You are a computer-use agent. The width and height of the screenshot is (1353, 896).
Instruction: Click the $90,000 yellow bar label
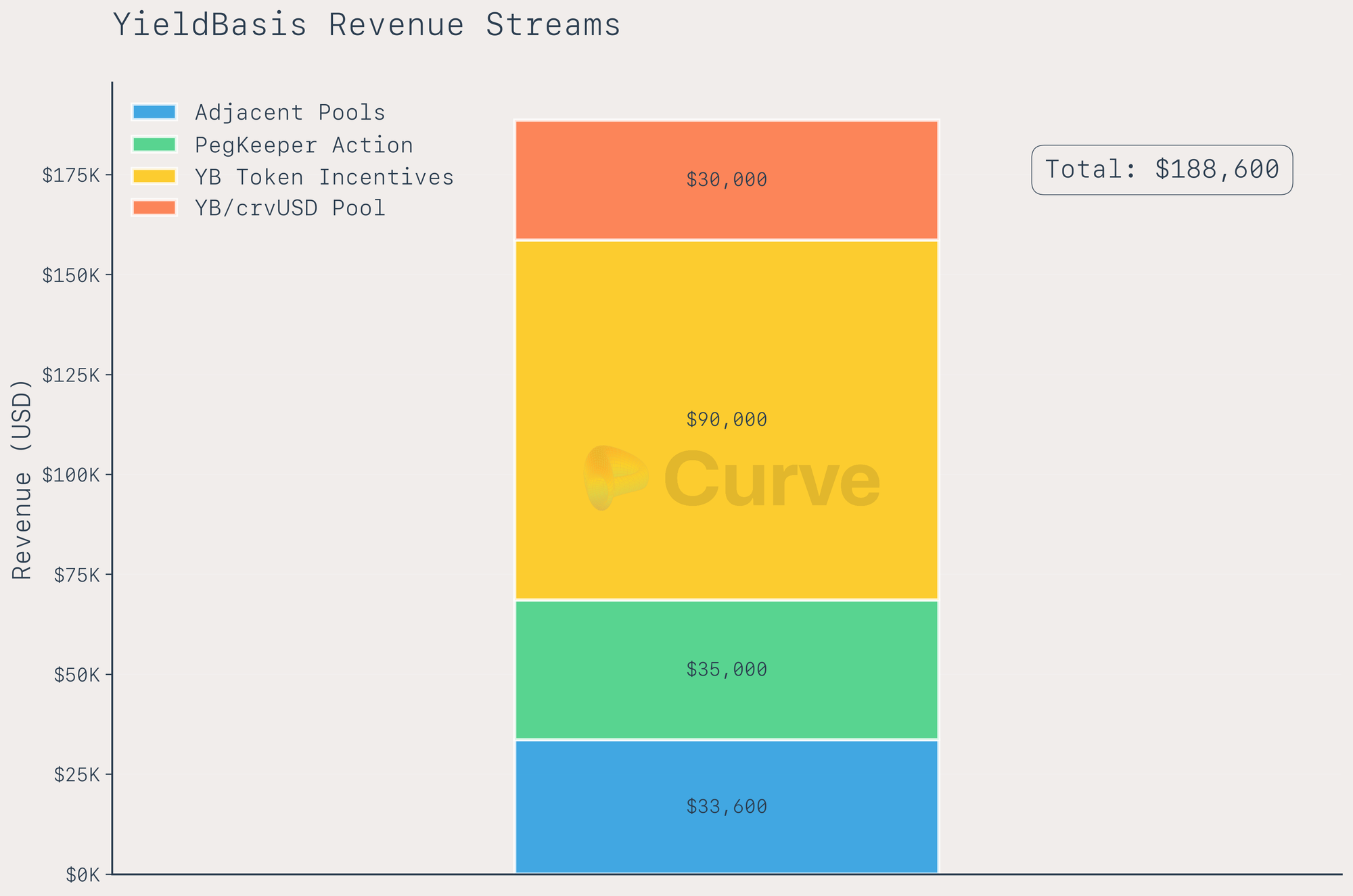(x=727, y=420)
